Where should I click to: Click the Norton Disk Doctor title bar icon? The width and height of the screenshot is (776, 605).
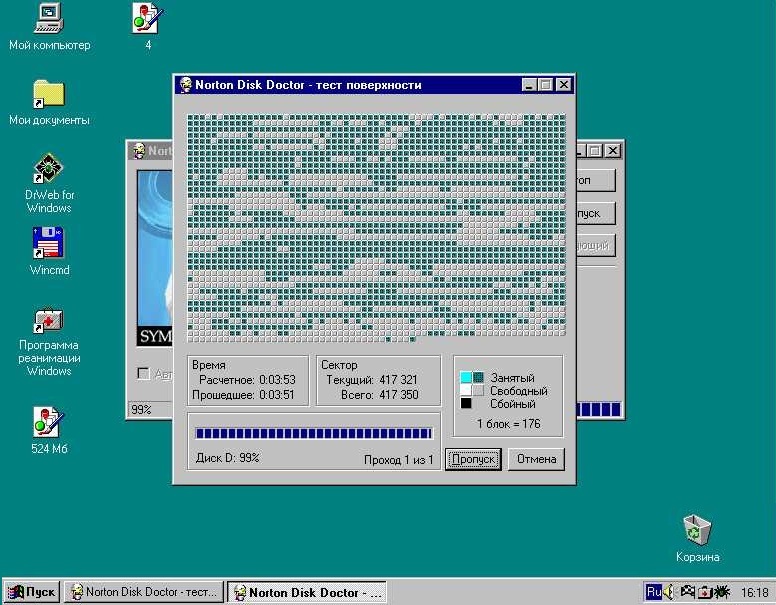tap(186, 85)
